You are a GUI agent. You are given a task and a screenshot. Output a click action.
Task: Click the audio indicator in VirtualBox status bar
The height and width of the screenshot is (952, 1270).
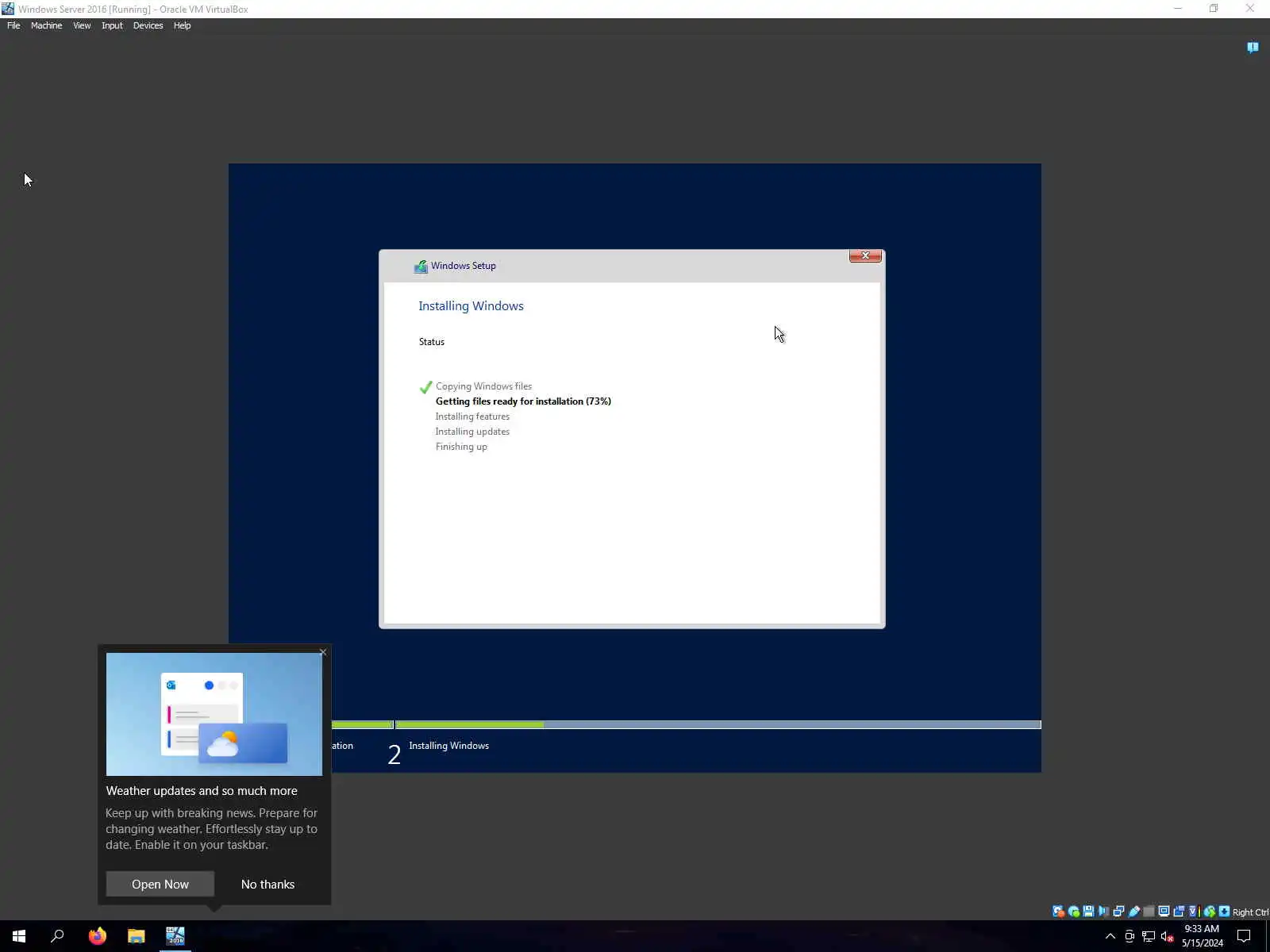point(1103,912)
